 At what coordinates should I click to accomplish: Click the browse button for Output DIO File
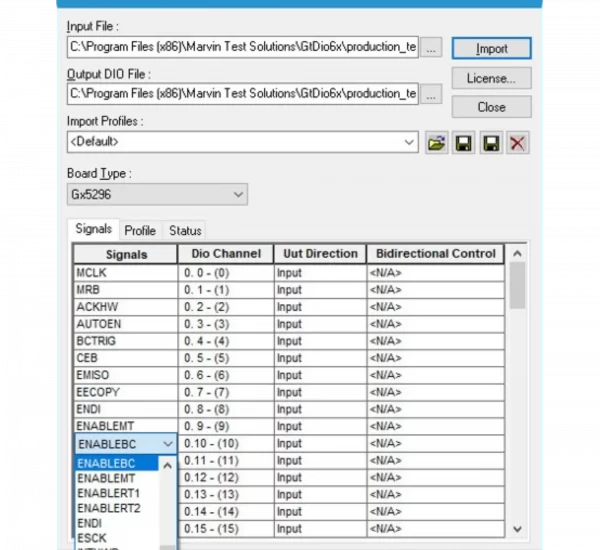(x=431, y=94)
